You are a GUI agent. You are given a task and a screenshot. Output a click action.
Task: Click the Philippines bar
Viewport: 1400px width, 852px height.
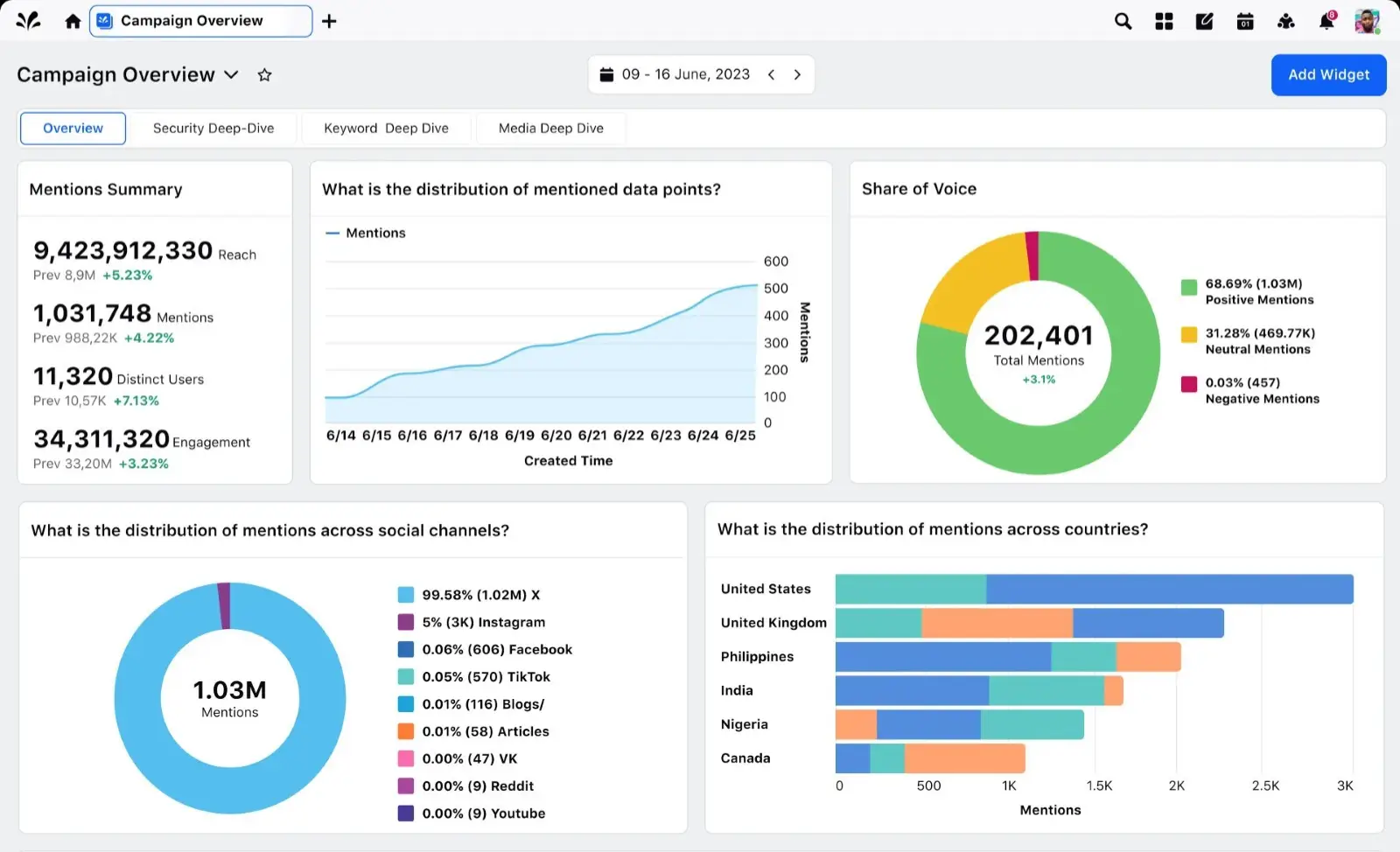pyautogui.click(x=1008, y=657)
